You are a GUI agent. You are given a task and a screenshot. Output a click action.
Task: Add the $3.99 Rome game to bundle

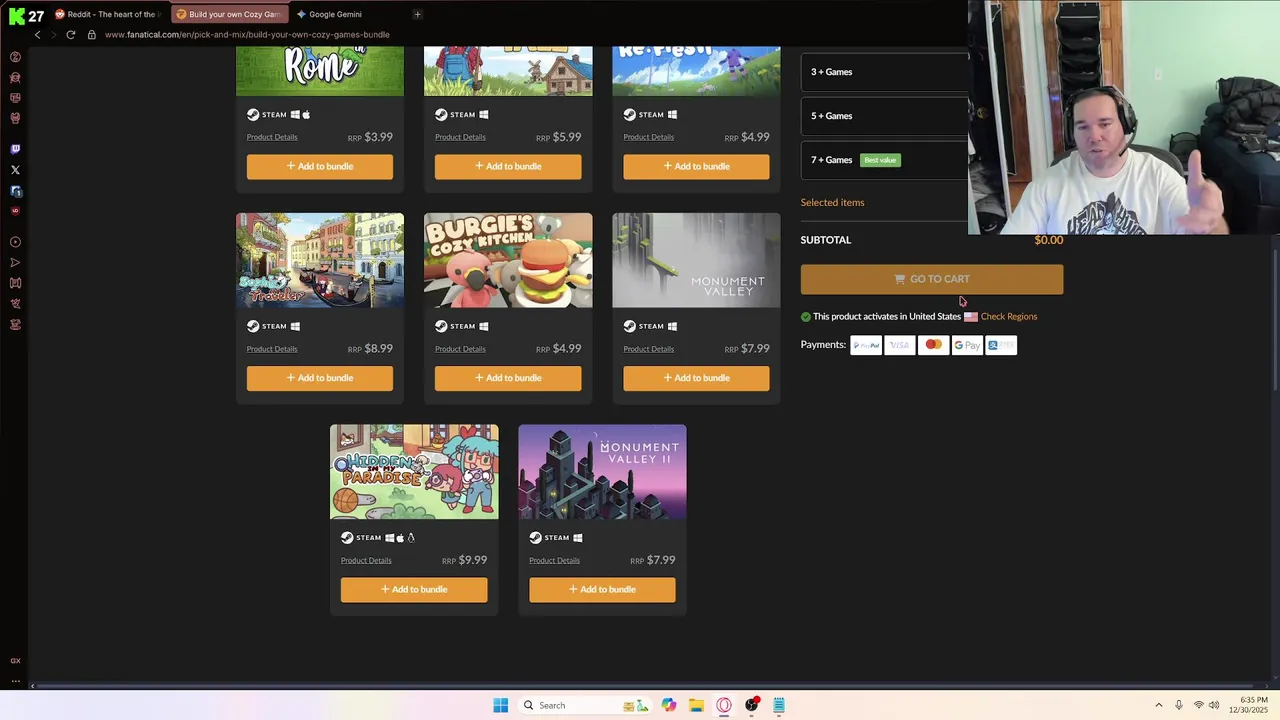click(320, 166)
